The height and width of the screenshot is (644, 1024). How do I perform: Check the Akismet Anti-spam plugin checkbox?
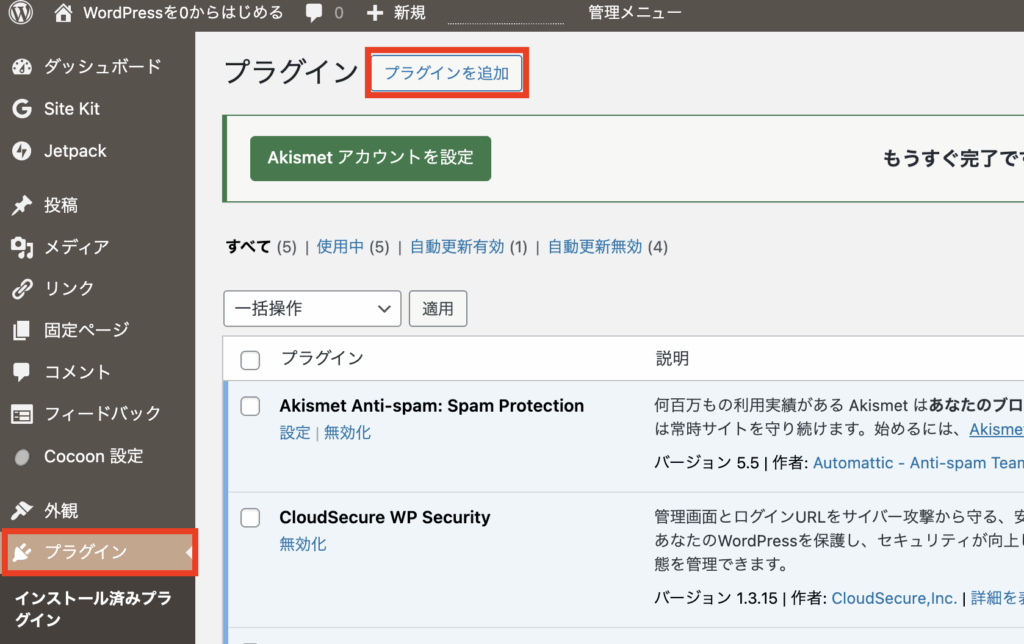tap(250, 406)
